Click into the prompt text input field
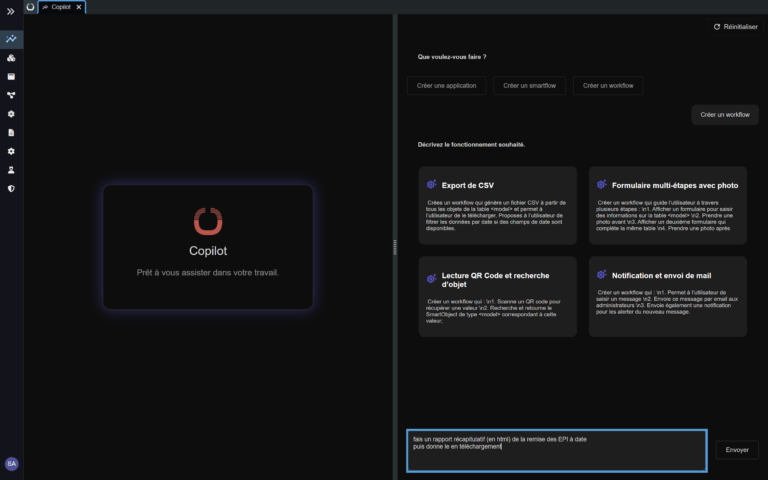This screenshot has width=768, height=480. pos(557,450)
